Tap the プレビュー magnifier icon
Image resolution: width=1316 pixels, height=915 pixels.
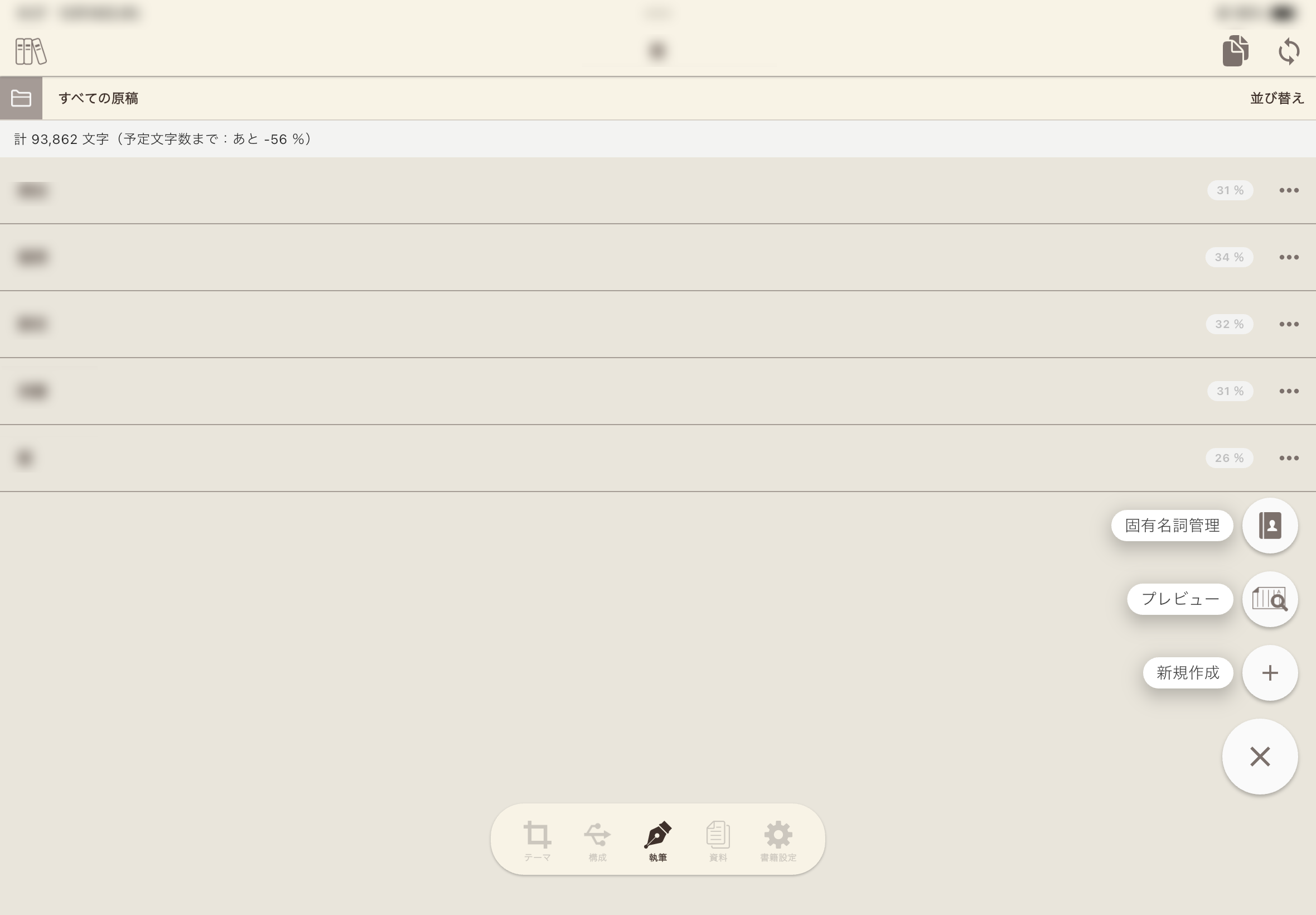click(1270, 599)
